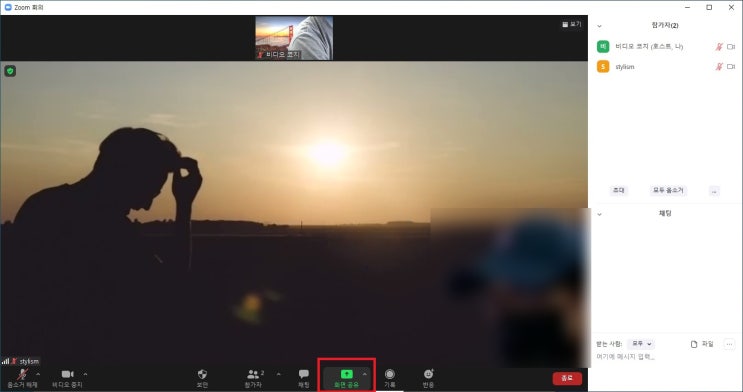Open chat more options ellipsis

pos(729,344)
